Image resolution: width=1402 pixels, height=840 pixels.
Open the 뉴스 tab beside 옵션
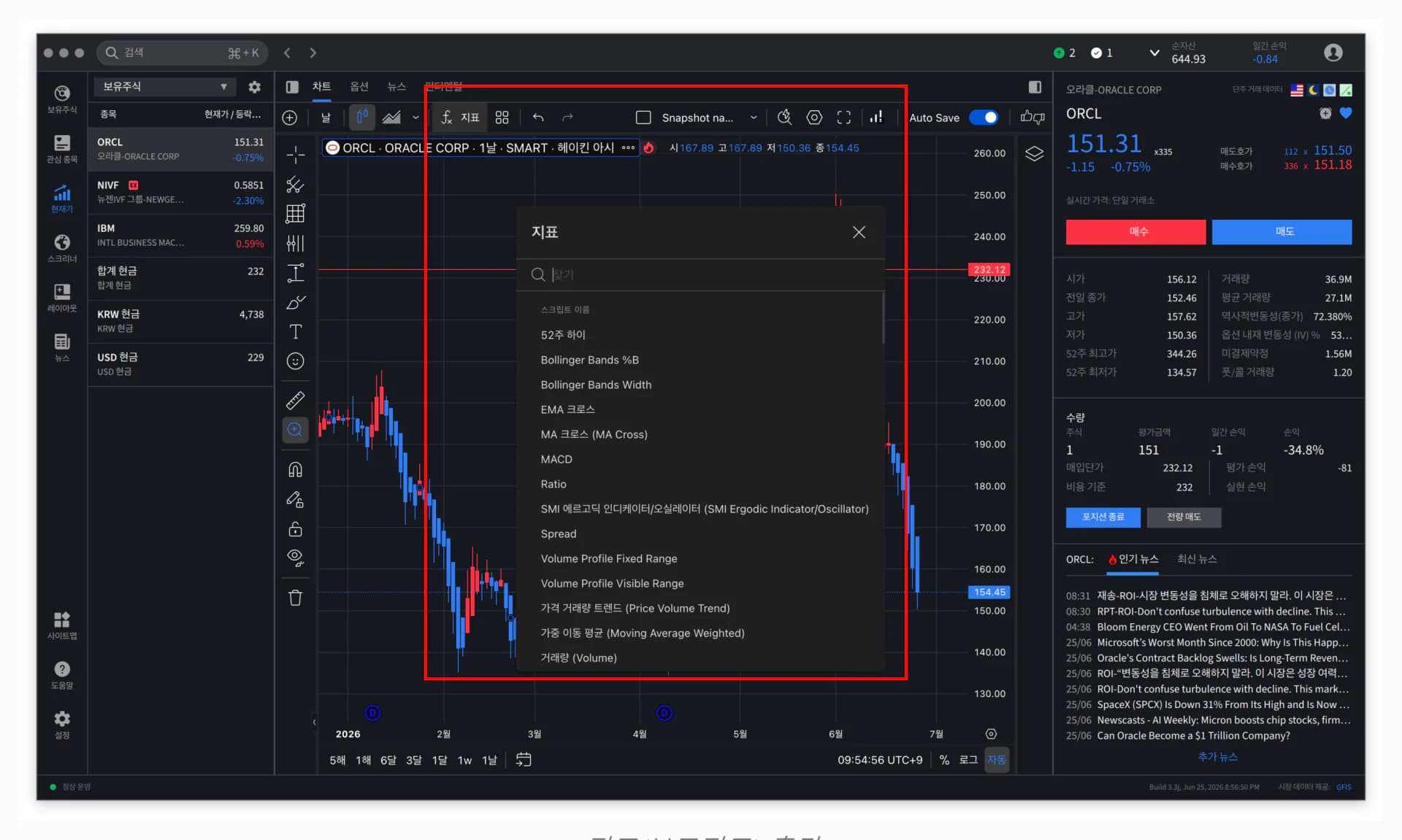click(397, 86)
